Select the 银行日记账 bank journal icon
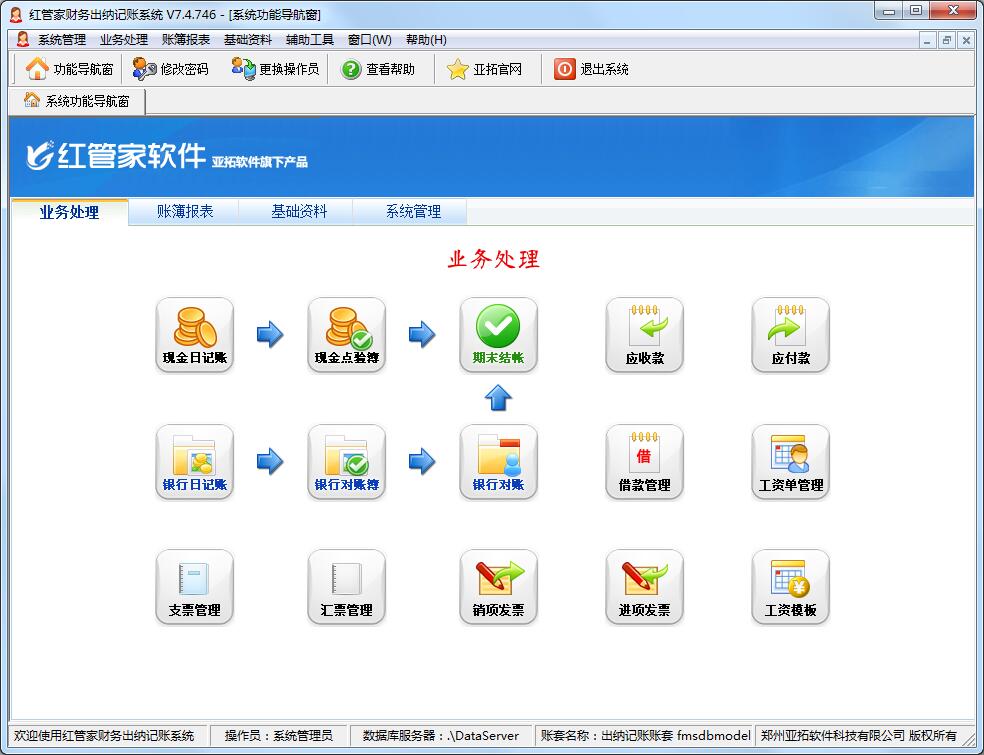984x755 pixels. (194, 461)
